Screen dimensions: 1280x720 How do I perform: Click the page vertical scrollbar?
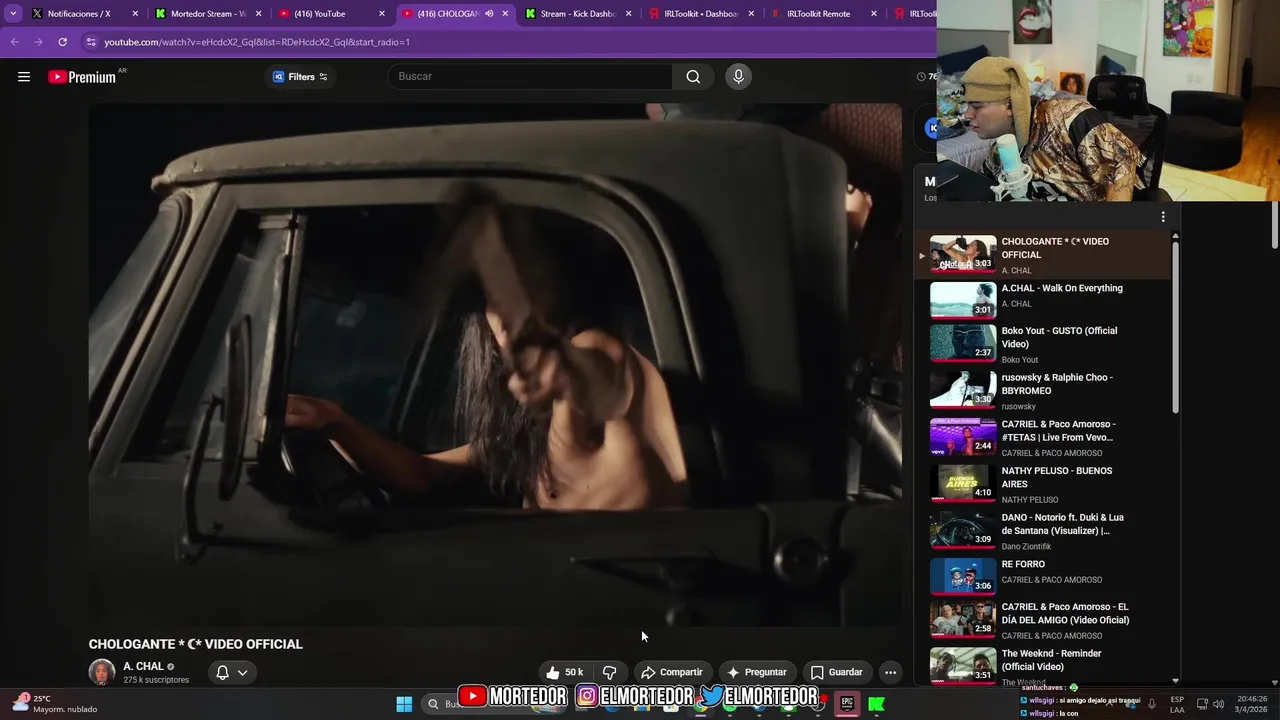tap(1275, 225)
